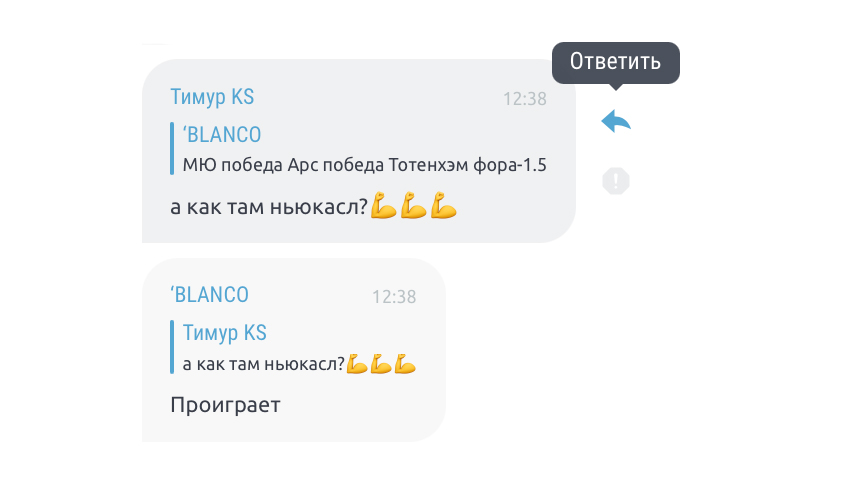Screen dimensions: 860x480
Task: Click the last biceps emoji in Тимур's message
Action: pos(443,205)
